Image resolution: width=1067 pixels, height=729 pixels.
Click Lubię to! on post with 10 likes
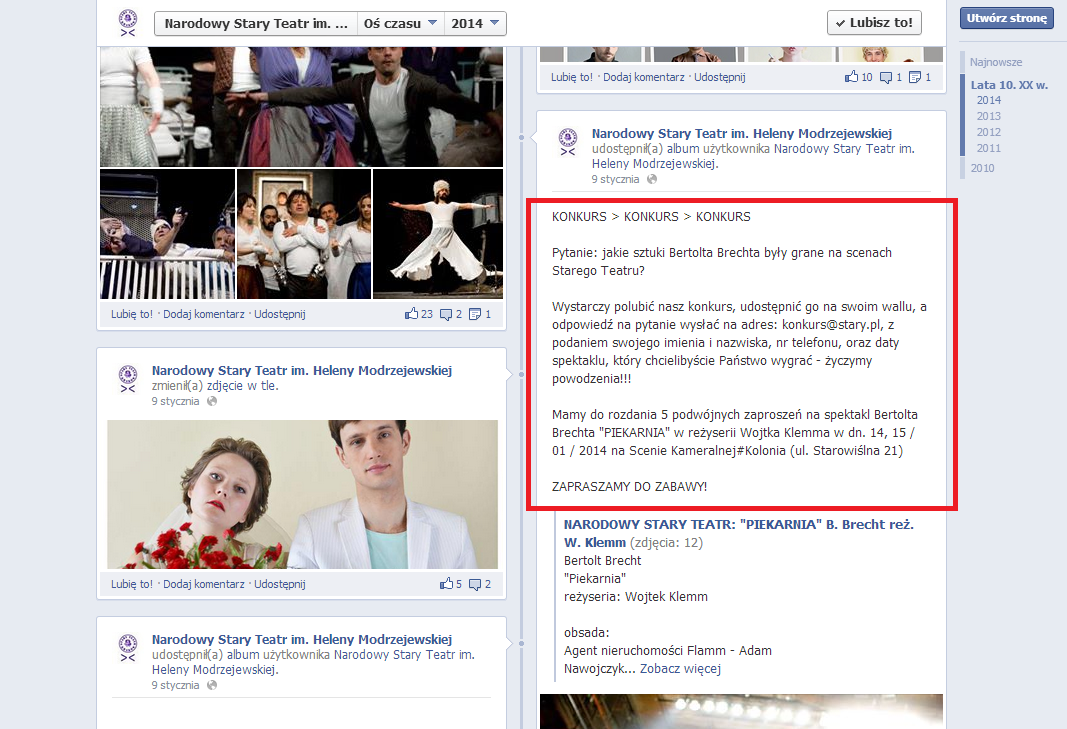click(x=572, y=78)
